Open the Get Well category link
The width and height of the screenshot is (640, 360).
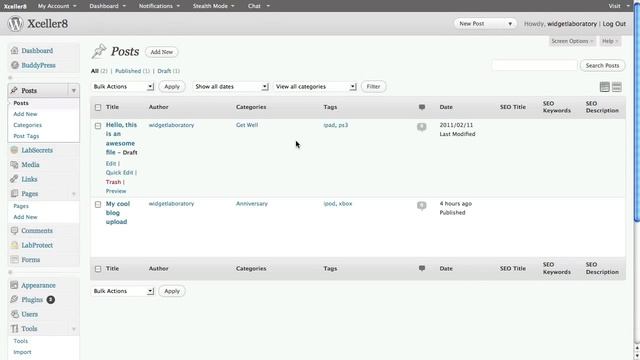247,125
